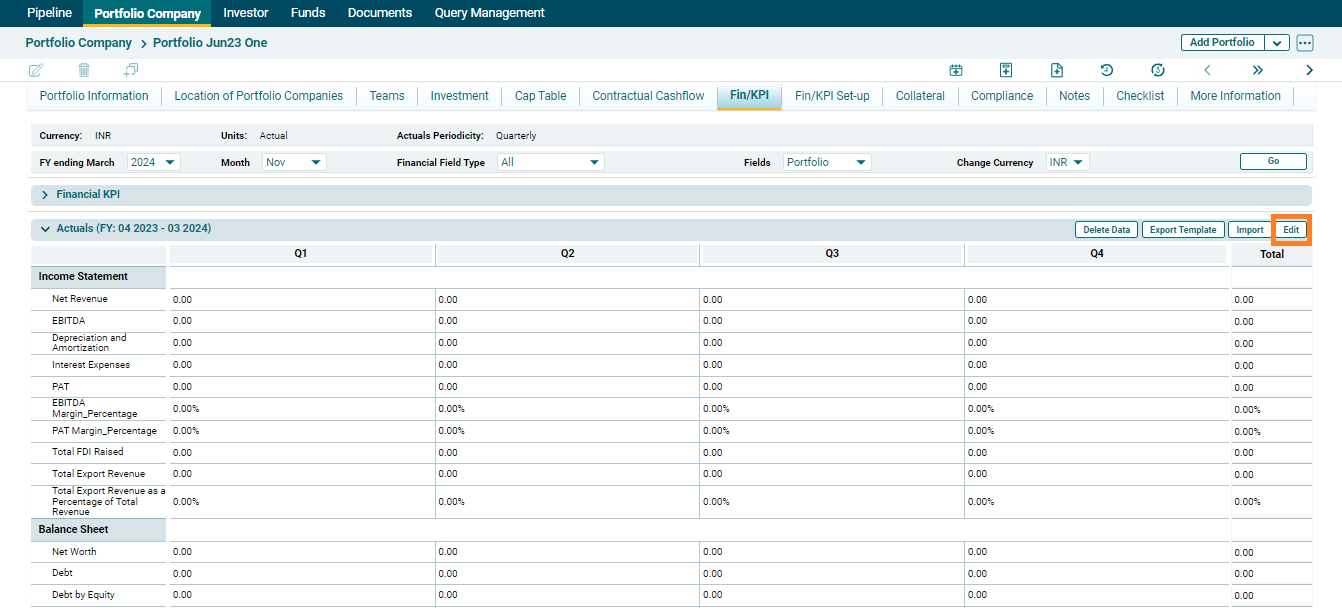Collapse the Actuals section
Screen dimensions: 1342x608
[45, 229]
